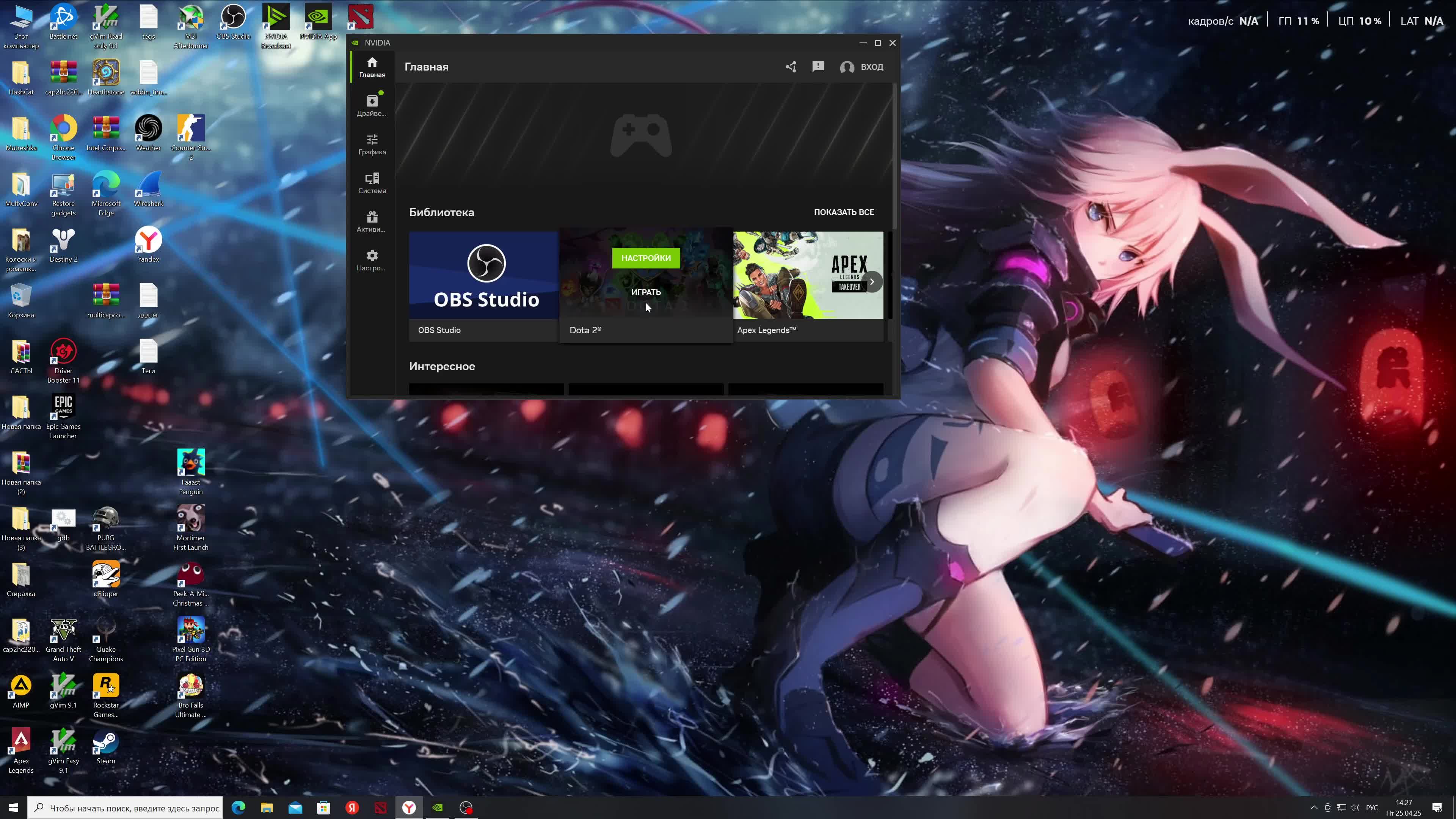Click the NVIDIA icon in taskbar
Screen dimensions: 1456x819
[x=438, y=808]
